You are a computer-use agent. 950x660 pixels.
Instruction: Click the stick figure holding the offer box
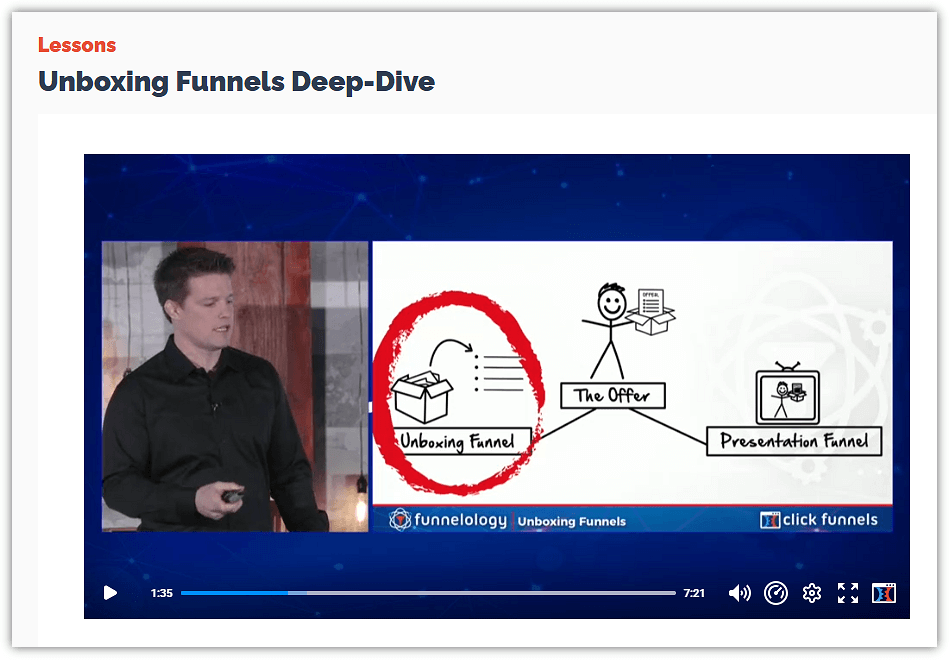click(x=605, y=330)
